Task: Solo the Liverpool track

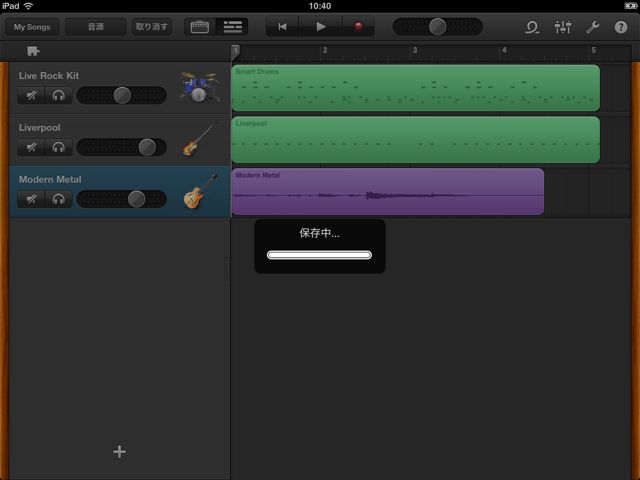Action: click(58, 147)
